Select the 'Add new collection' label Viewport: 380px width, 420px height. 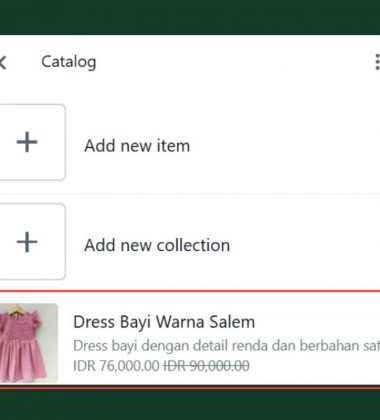point(157,245)
